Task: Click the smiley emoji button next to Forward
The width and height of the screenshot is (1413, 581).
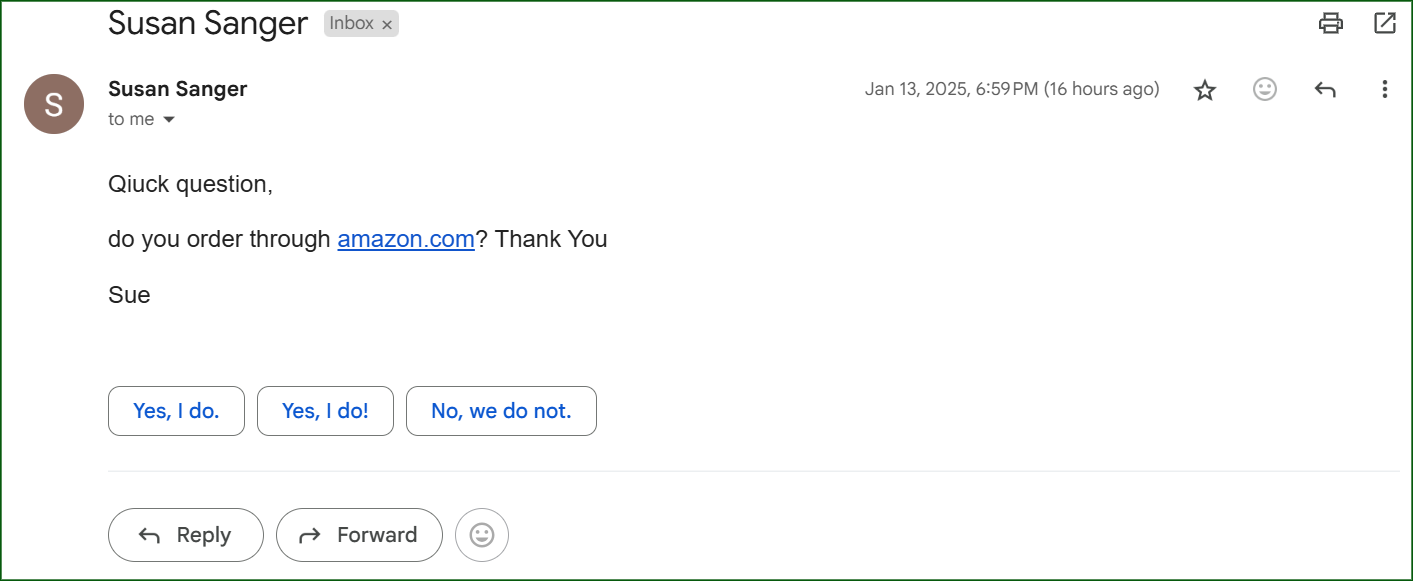Action: pos(482,535)
